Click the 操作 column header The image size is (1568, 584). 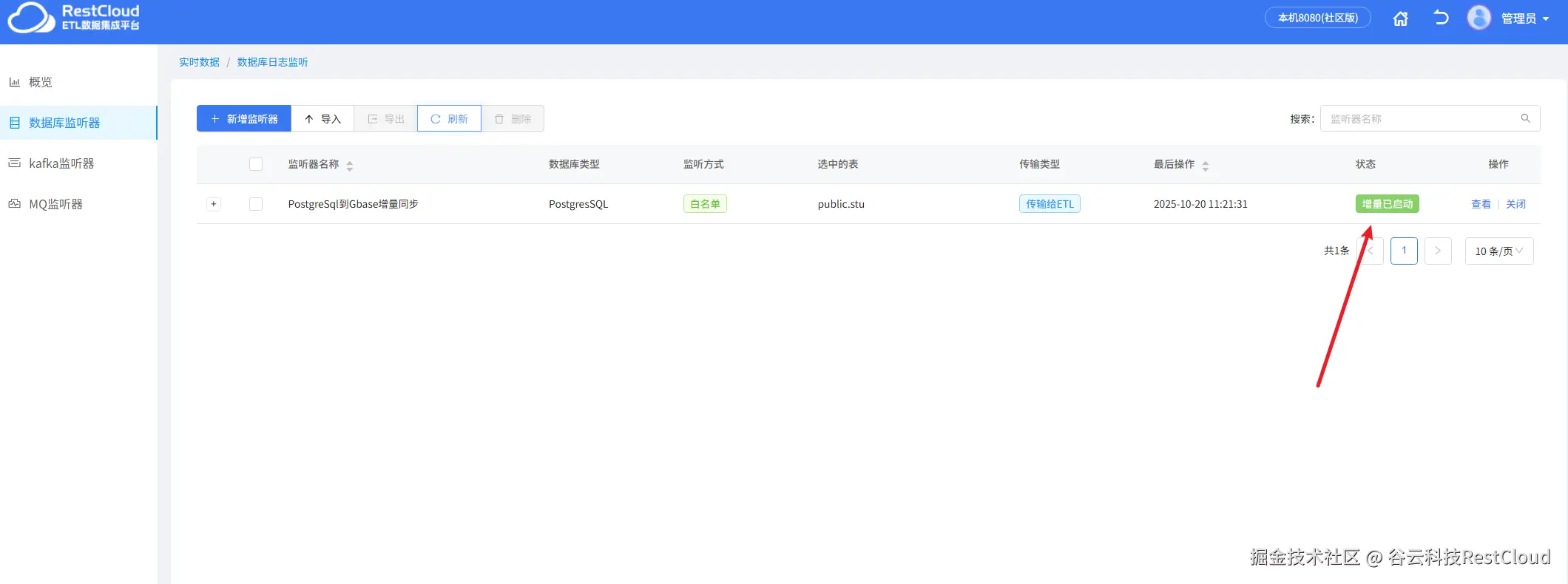tap(1498, 164)
